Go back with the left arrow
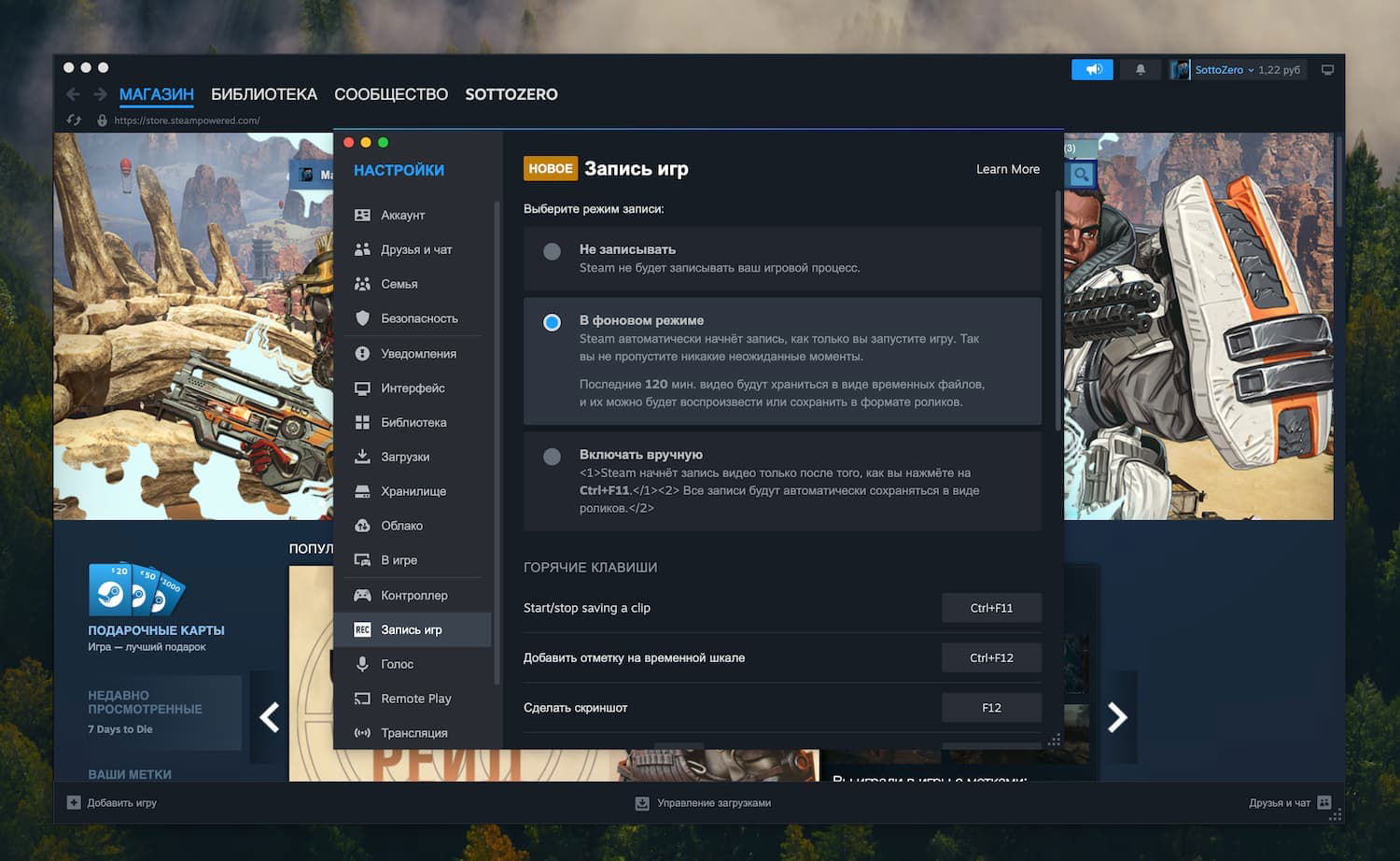This screenshot has width=1400, height=861. pyautogui.click(x=73, y=94)
